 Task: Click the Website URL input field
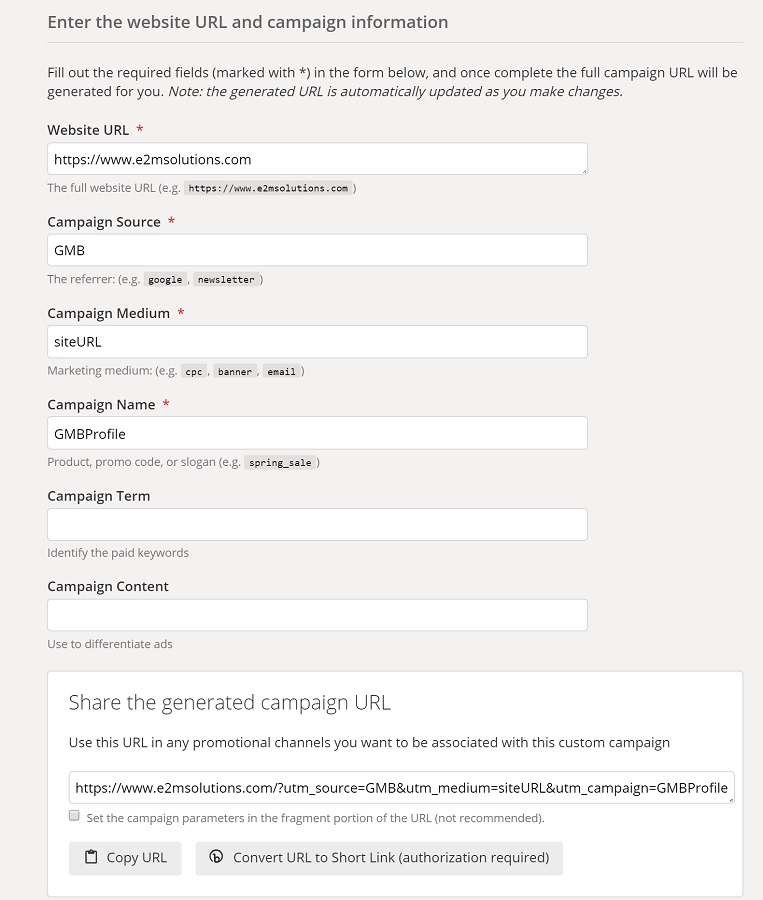(317, 158)
